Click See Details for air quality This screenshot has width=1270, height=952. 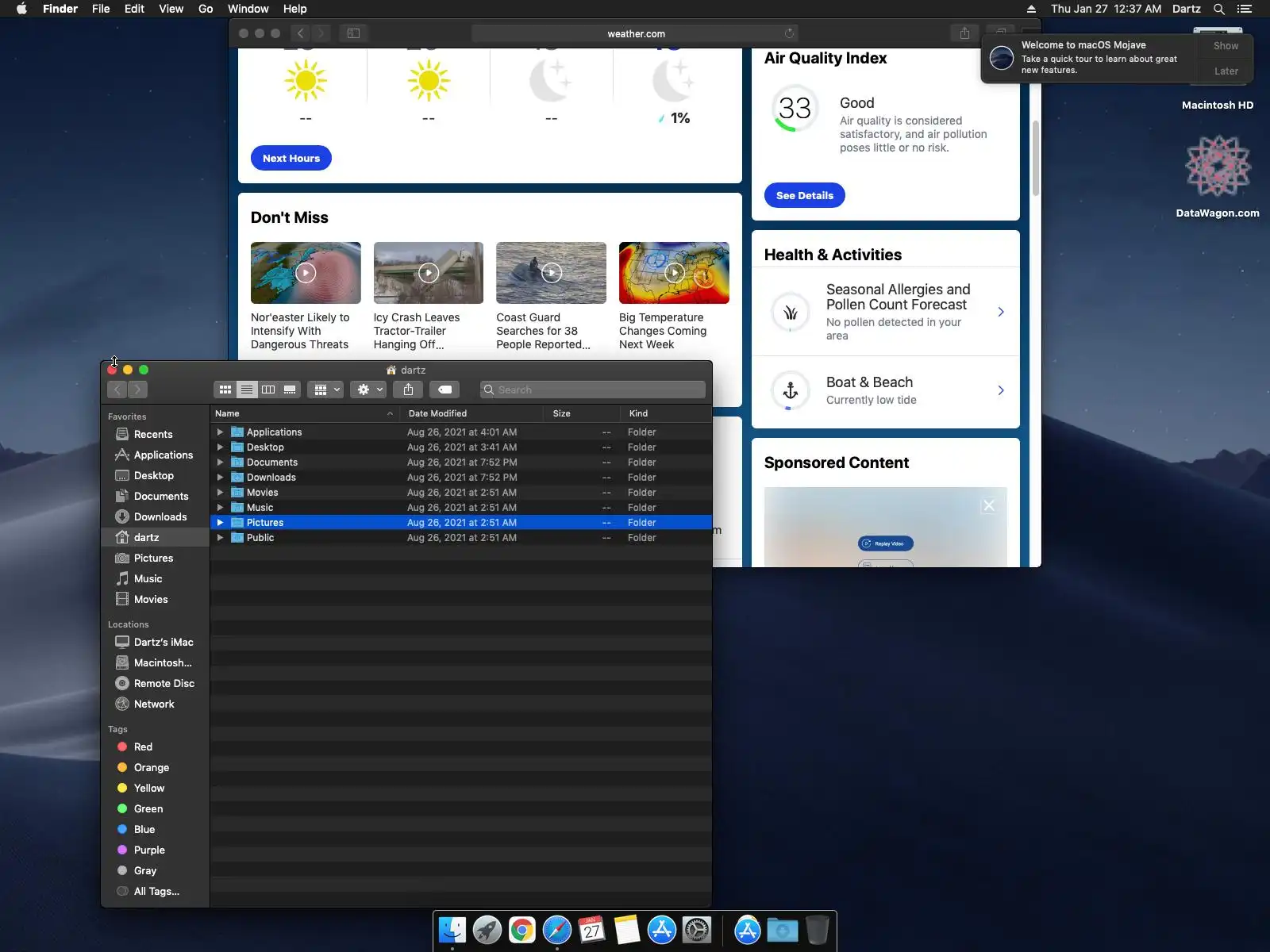point(805,195)
